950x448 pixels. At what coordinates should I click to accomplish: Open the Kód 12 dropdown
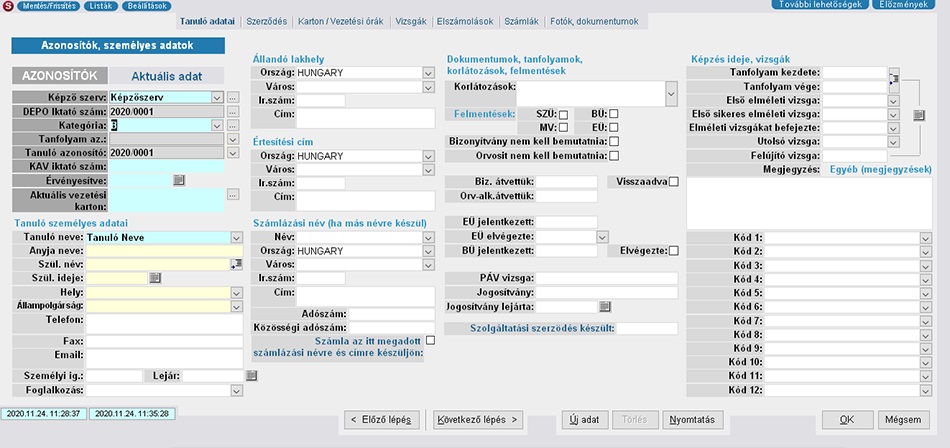pyautogui.click(x=925, y=390)
